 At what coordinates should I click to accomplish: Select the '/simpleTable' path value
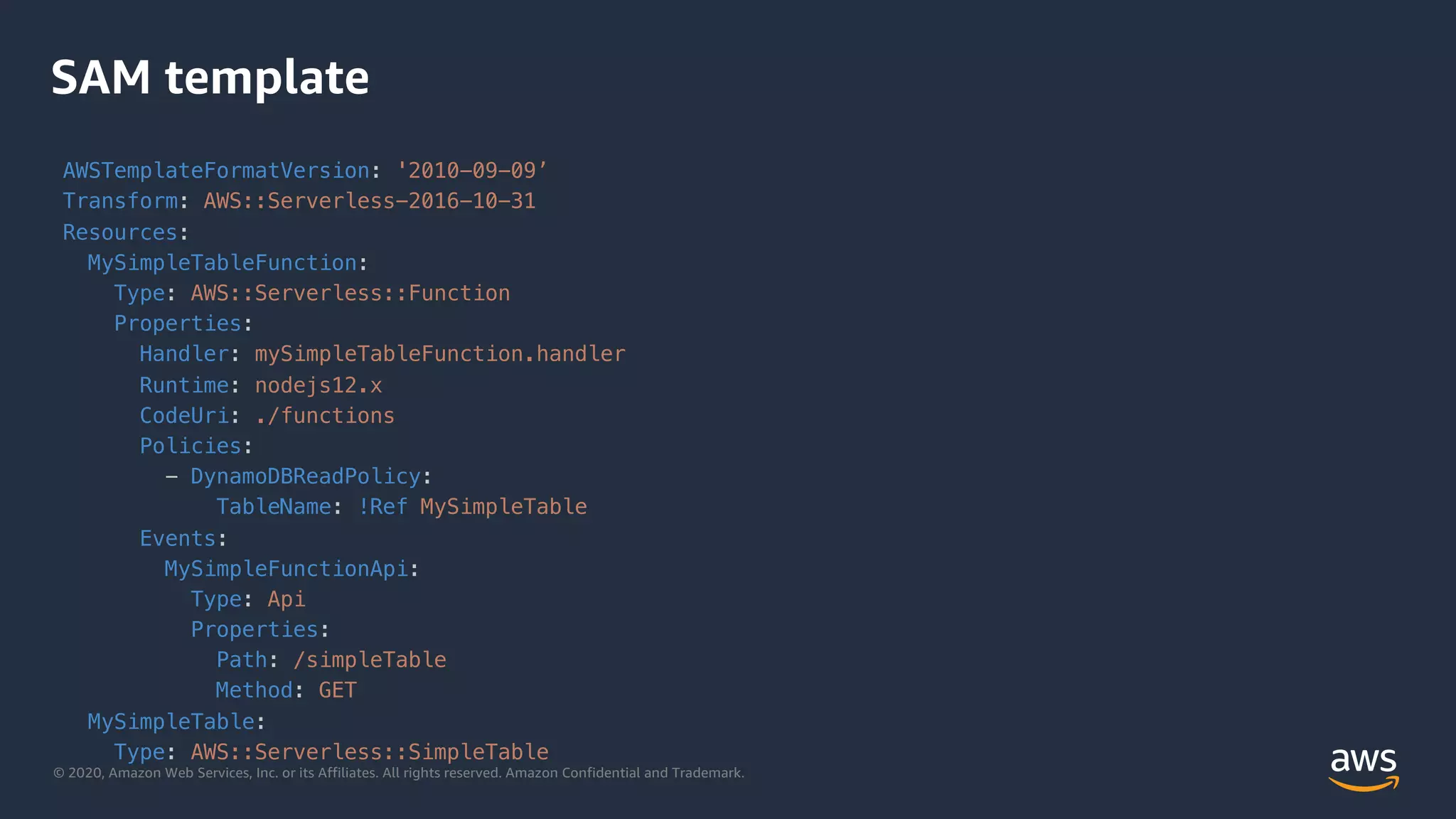[370, 660]
